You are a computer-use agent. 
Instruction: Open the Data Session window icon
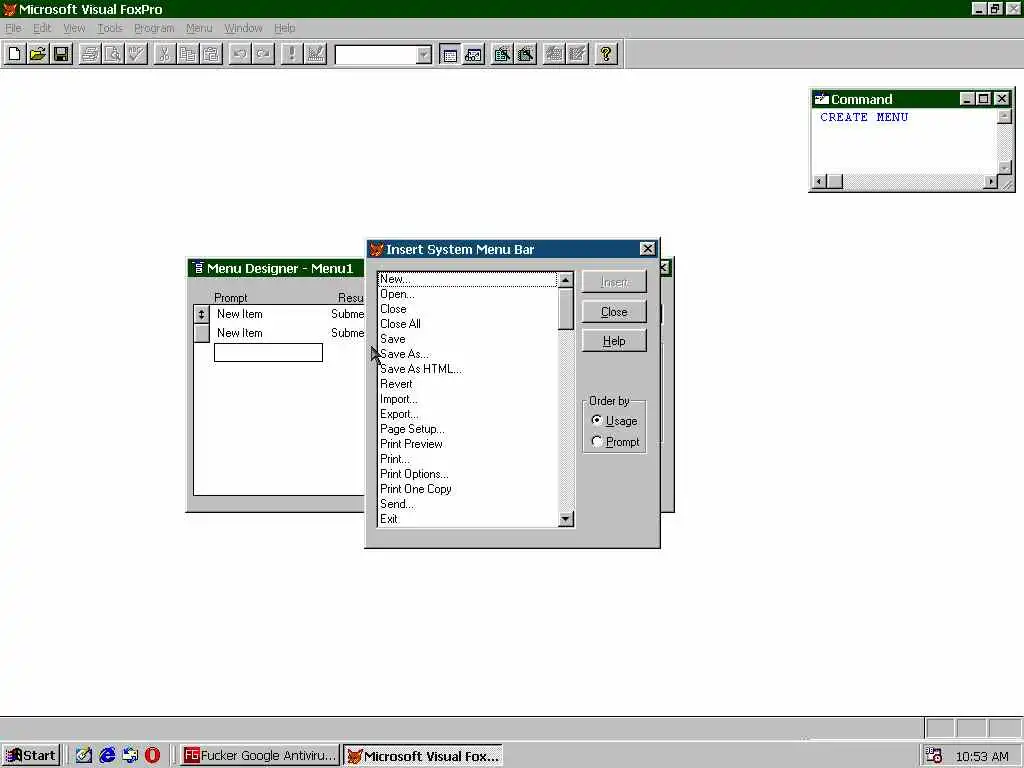[x=473, y=54]
